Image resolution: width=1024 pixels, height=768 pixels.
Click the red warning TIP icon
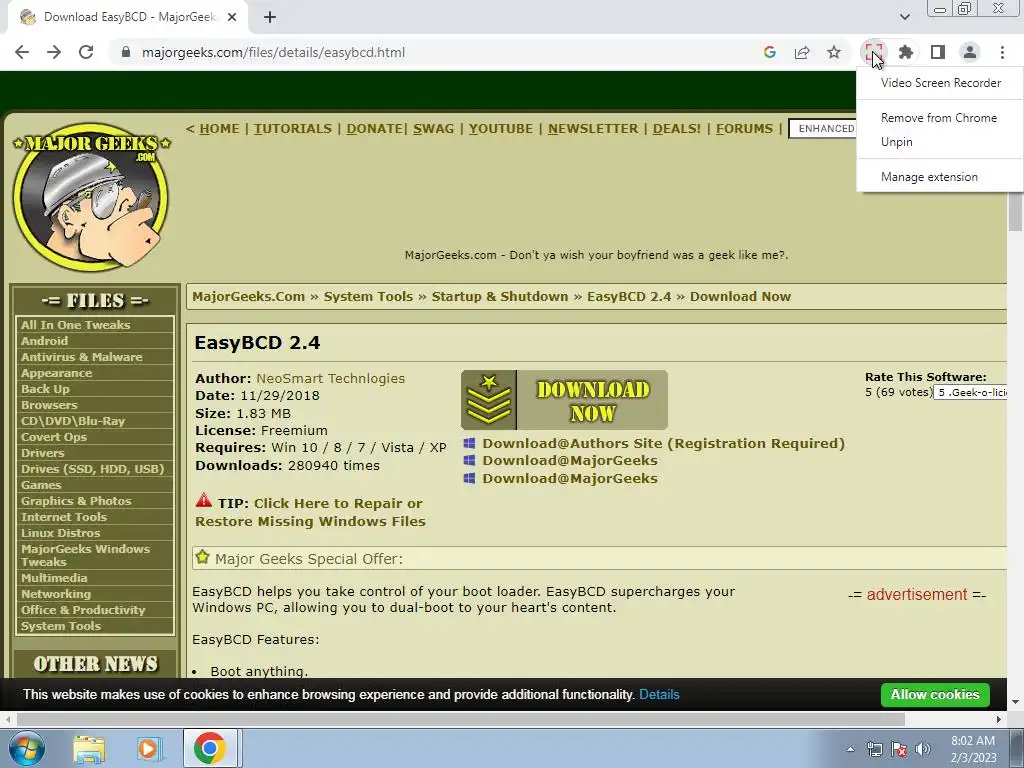click(x=204, y=501)
